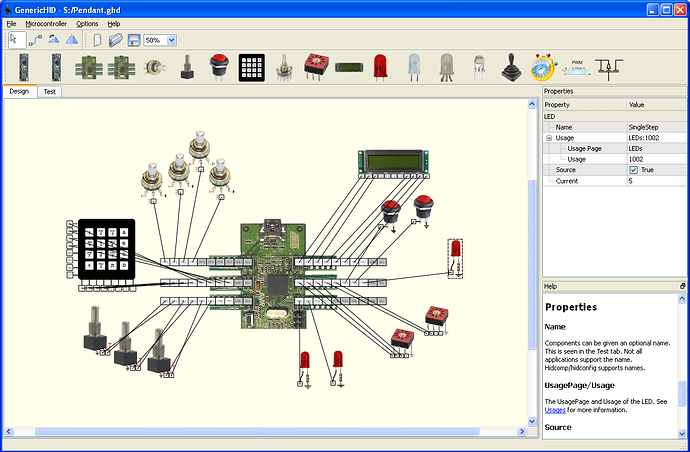Click the Save floppy disk icon

[x=132, y=40]
